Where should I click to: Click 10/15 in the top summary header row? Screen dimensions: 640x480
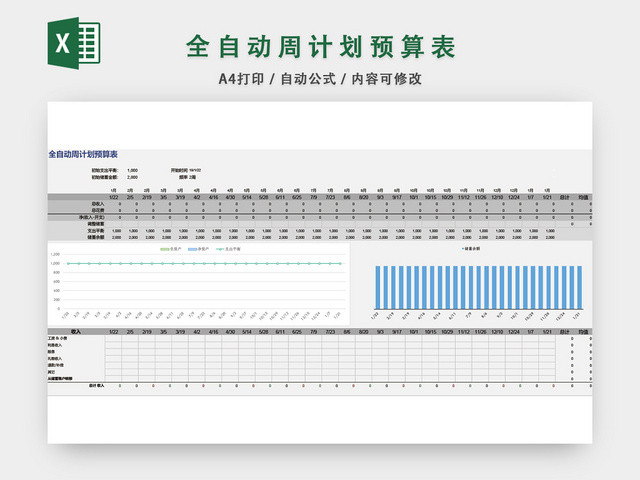coord(430,197)
